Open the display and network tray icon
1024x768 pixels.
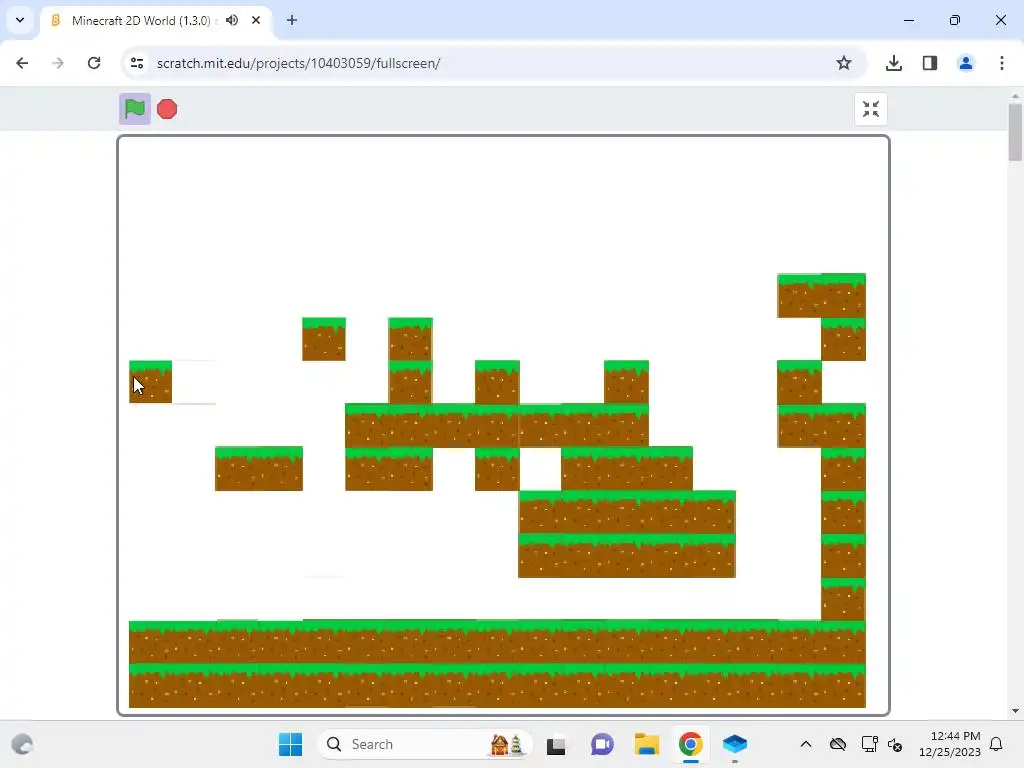pos(869,744)
